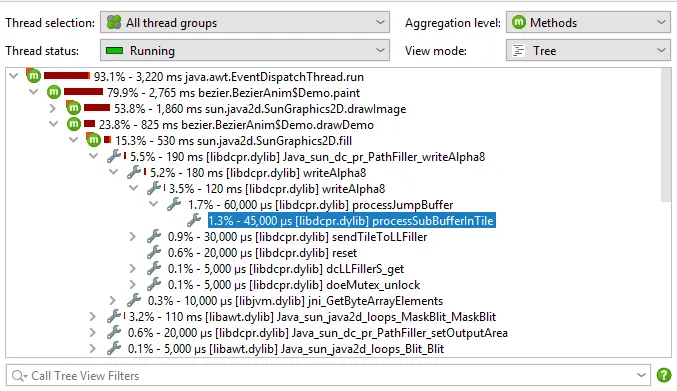Click wrench icon of 3.5% writeAlpha8
The image size is (677, 391).
pos(154,188)
